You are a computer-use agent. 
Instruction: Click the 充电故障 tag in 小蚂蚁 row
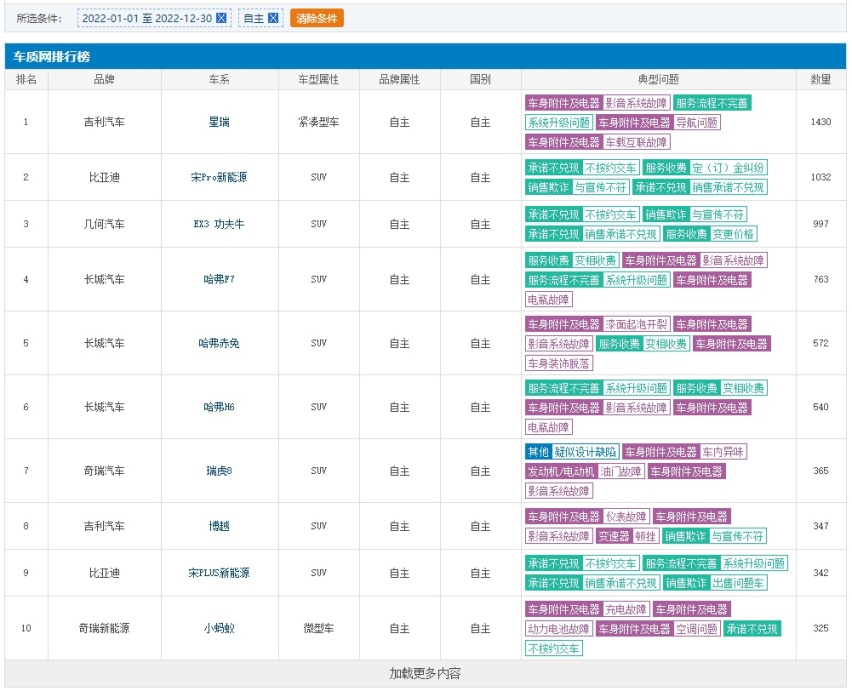coord(626,610)
